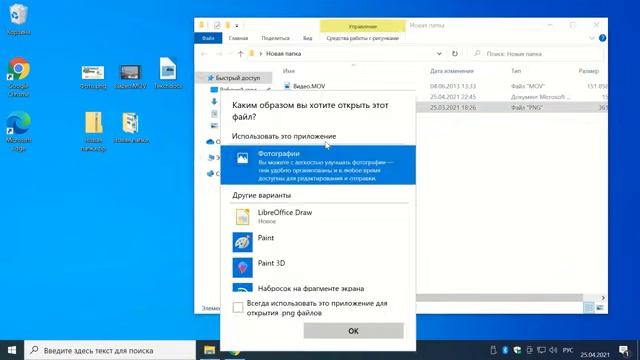
Task: Switch input language РУС indicator
Action: coord(568,350)
